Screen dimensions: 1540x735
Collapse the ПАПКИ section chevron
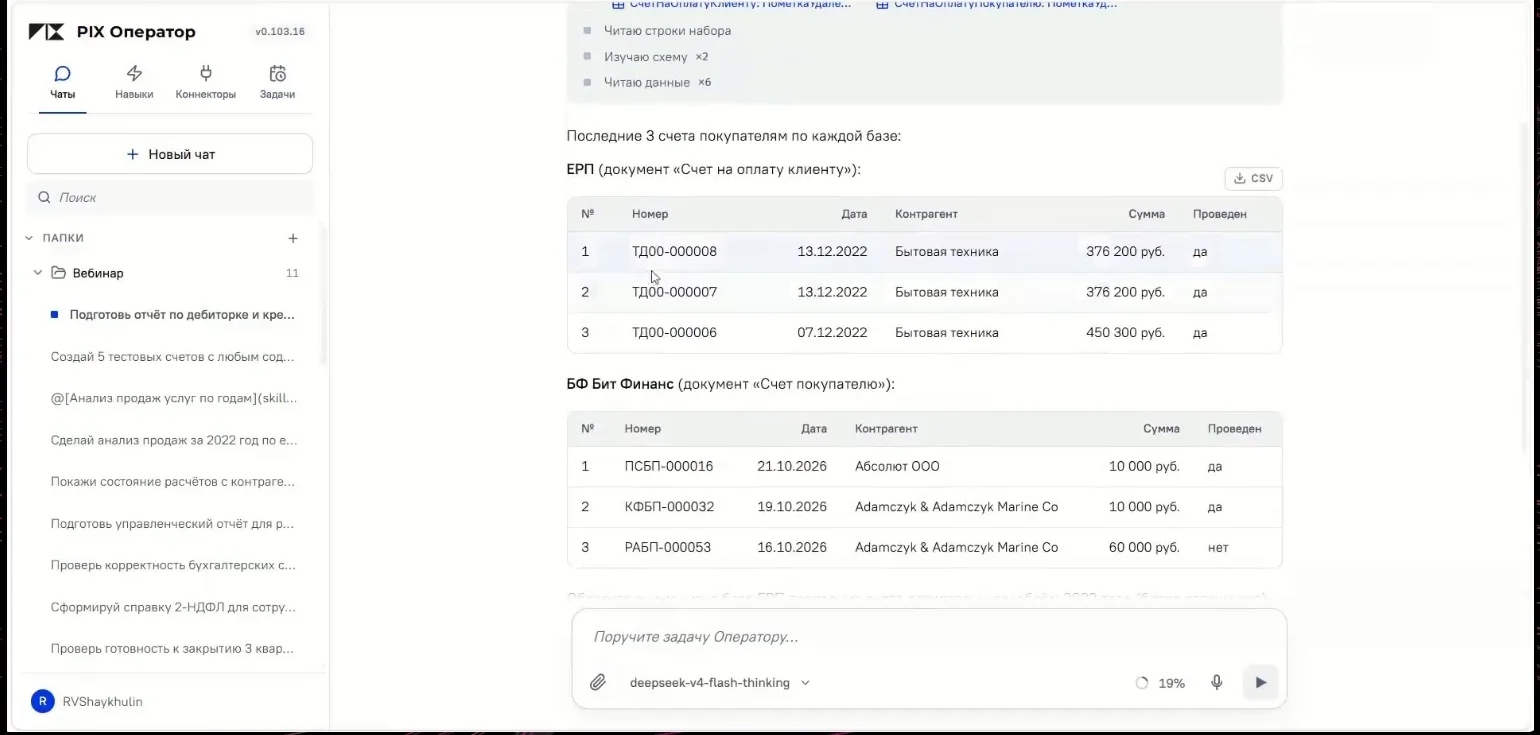pyautogui.click(x=29, y=238)
